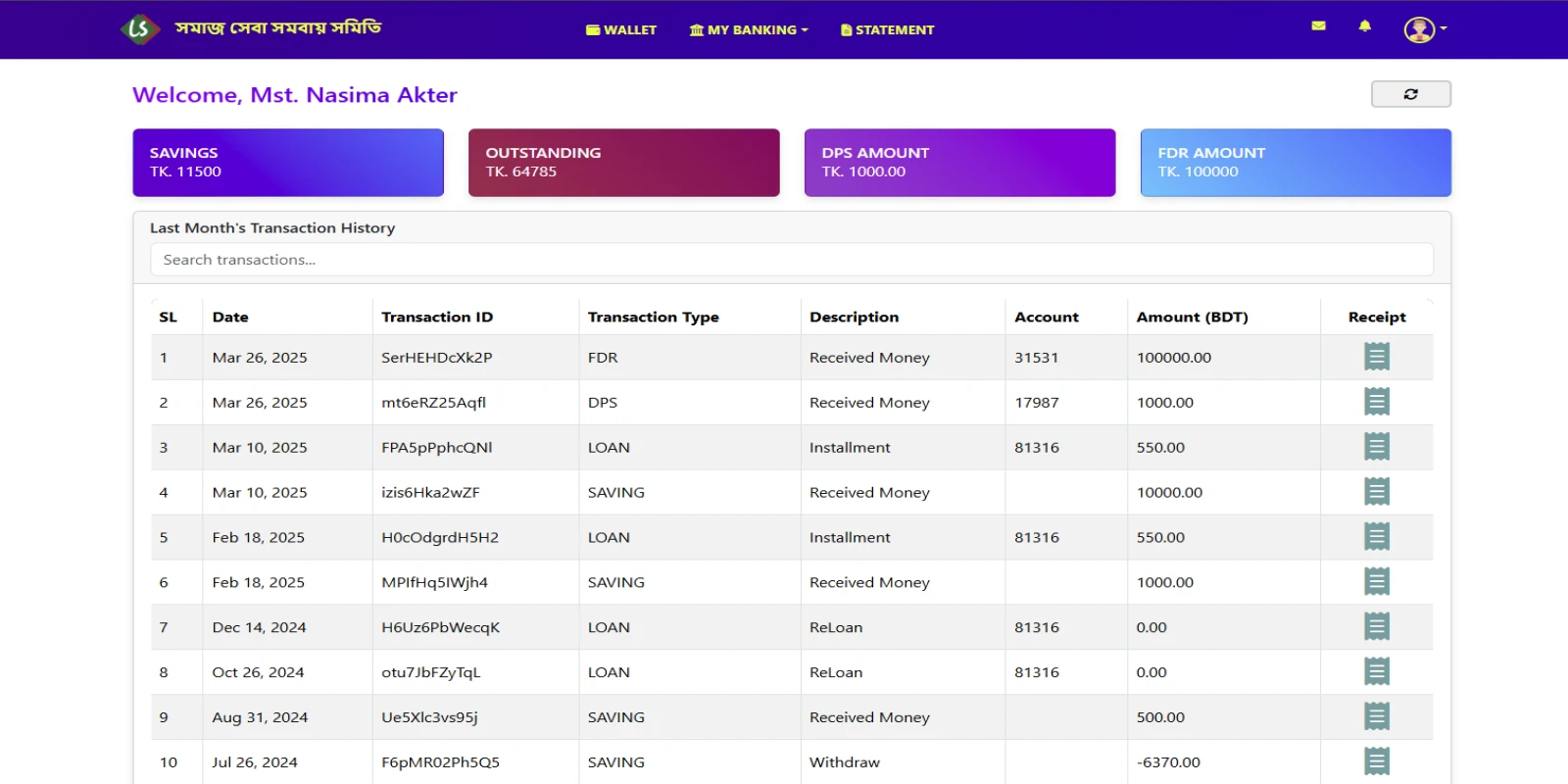Open the Statement menu item
The height and width of the screenshot is (784, 1568).
click(x=887, y=30)
